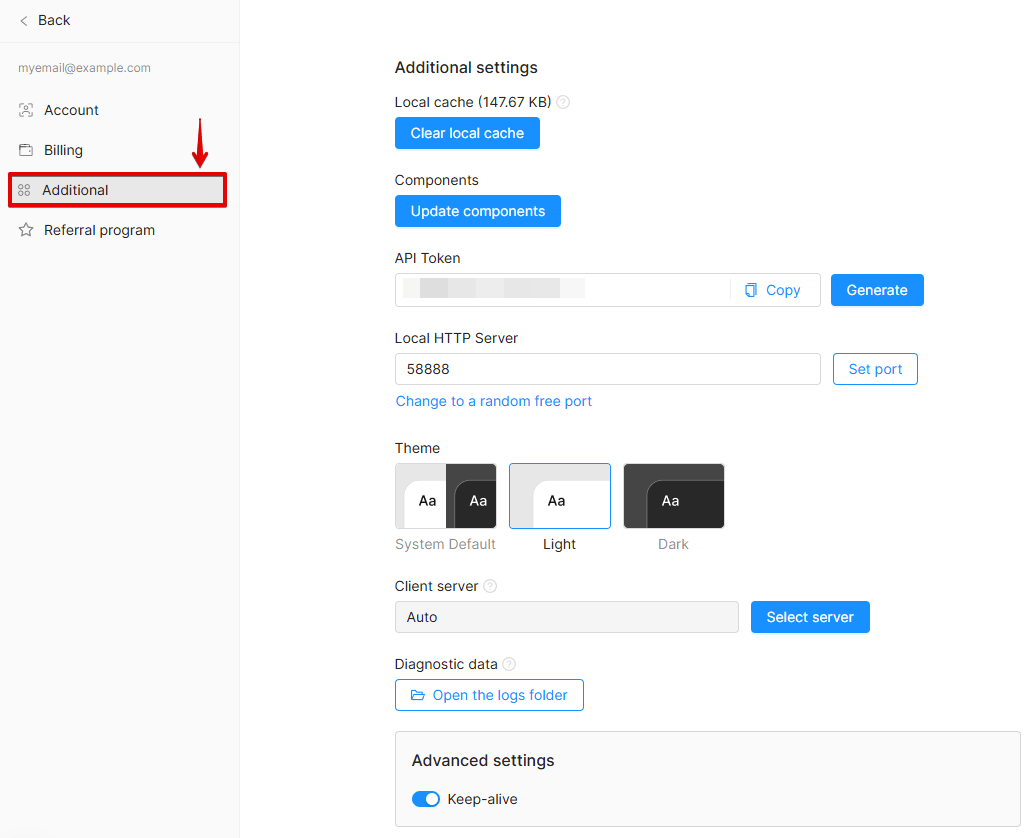Choose the Light theme
Image resolution: width=1031 pixels, height=838 pixels.
(x=560, y=496)
